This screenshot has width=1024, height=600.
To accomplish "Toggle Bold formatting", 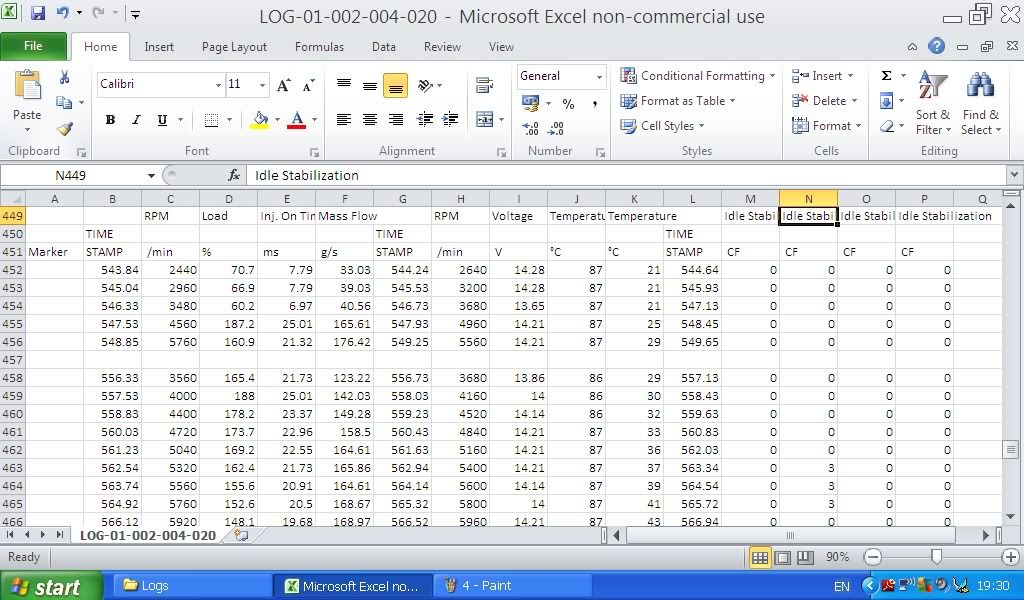I will click(x=110, y=120).
